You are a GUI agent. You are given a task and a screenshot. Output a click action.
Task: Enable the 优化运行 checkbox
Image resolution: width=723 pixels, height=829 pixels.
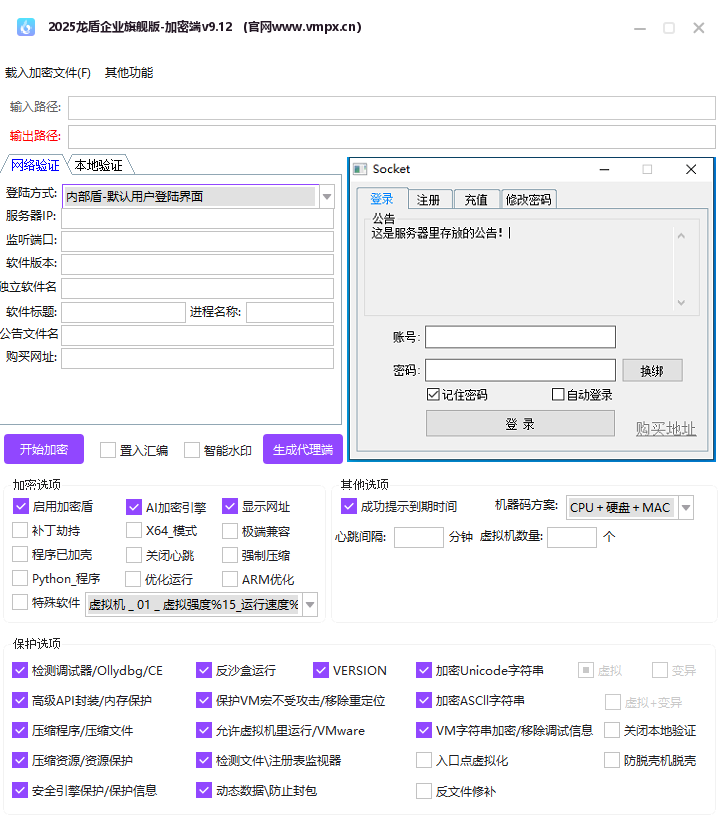tap(133, 579)
